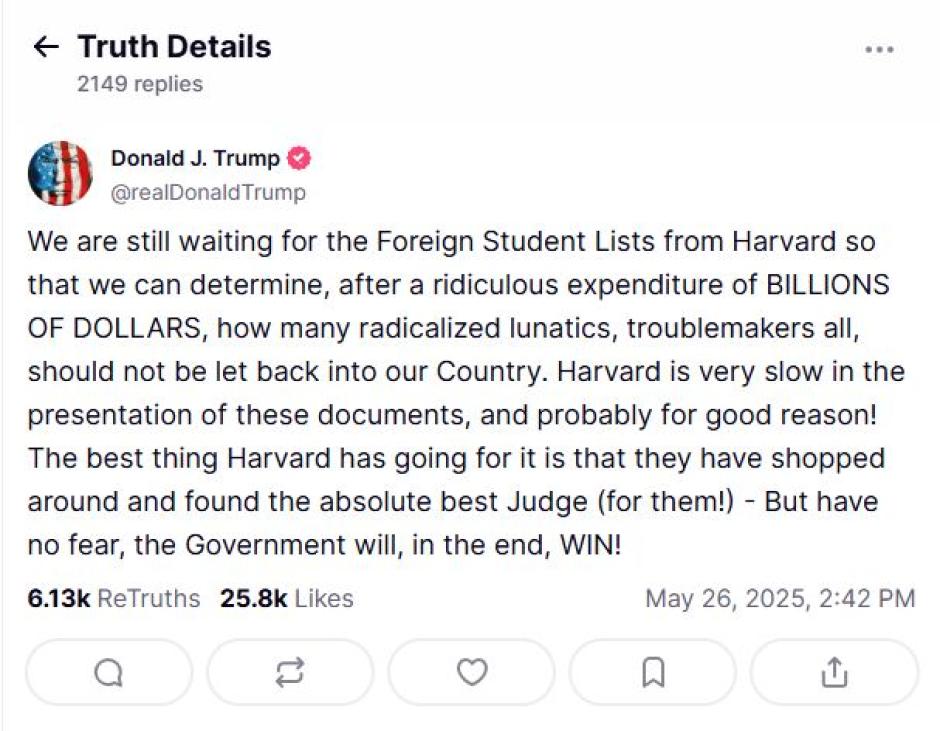Click the ReTruth icon below the post
The width and height of the screenshot is (940, 731).
tap(289, 672)
